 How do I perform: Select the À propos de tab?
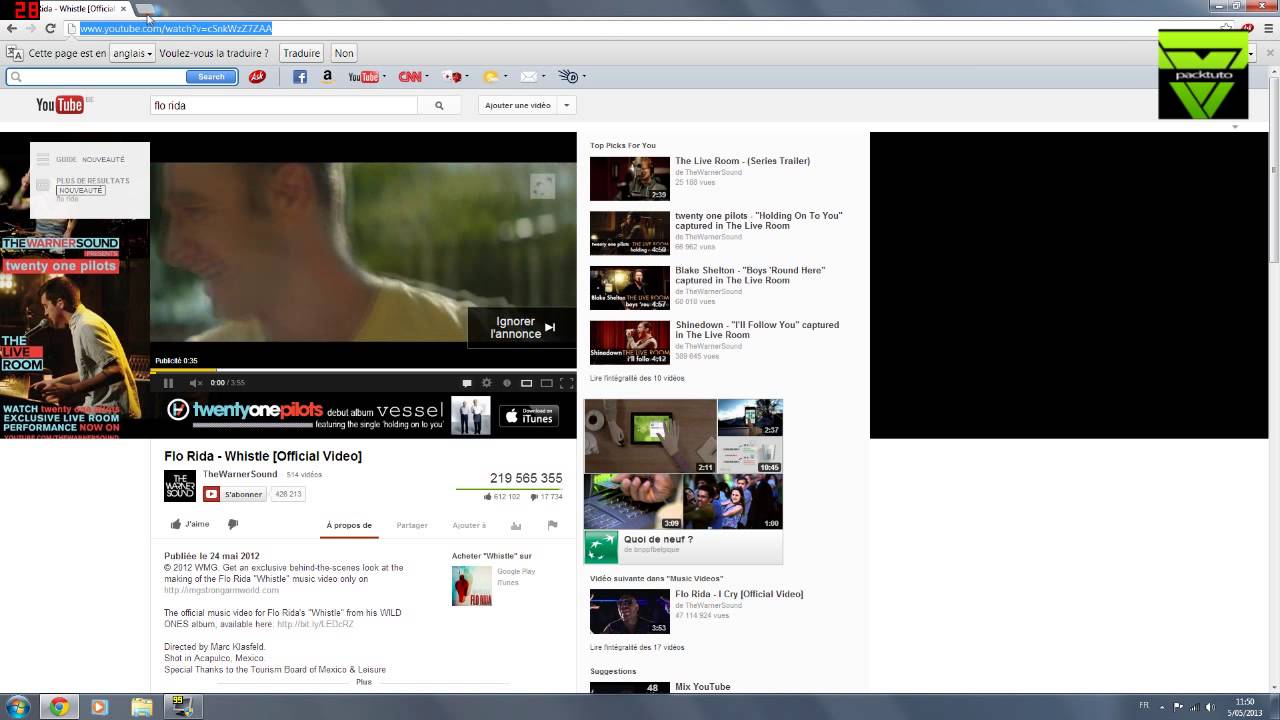pyautogui.click(x=349, y=525)
